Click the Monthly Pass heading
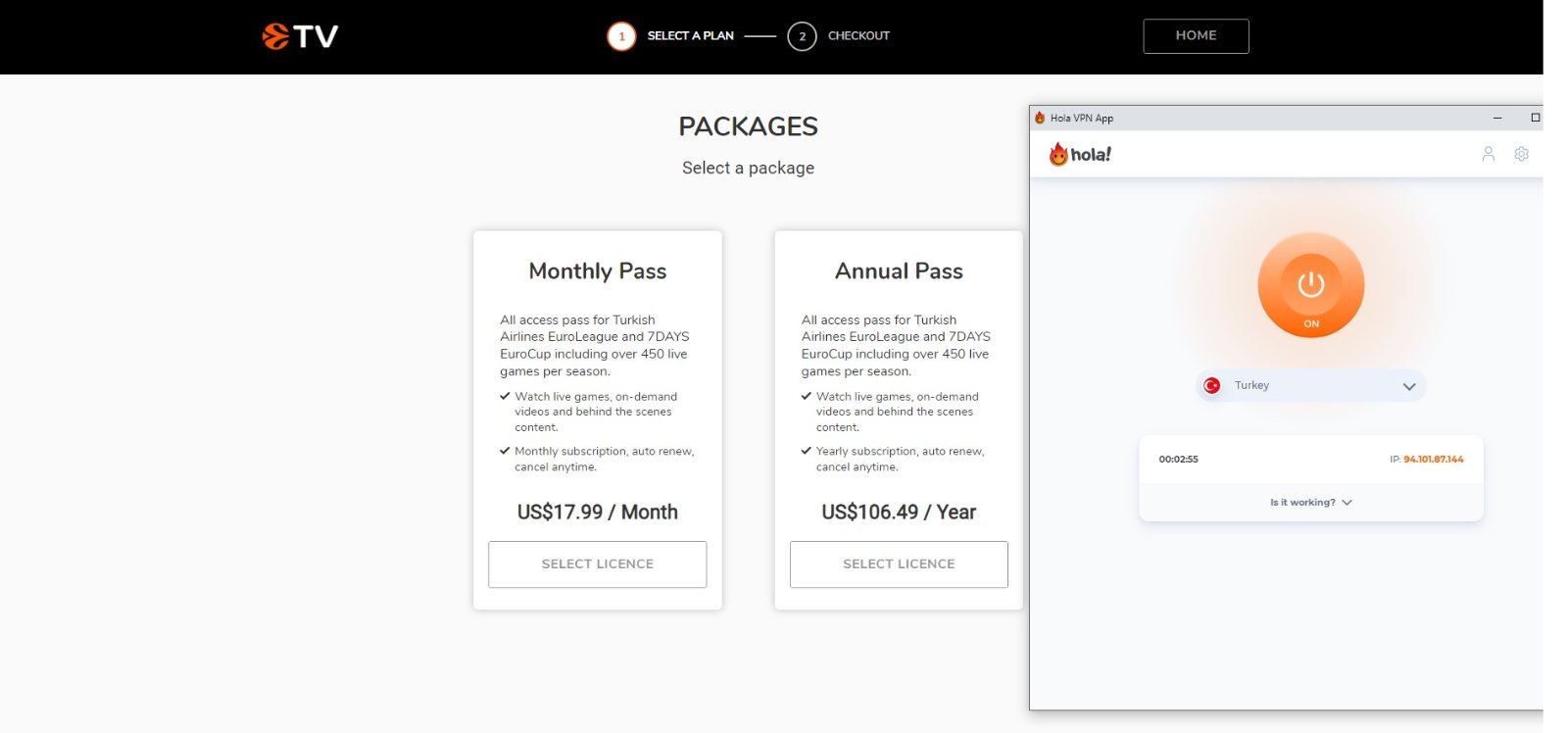Viewport: 1568px width, 733px height. coord(597,271)
